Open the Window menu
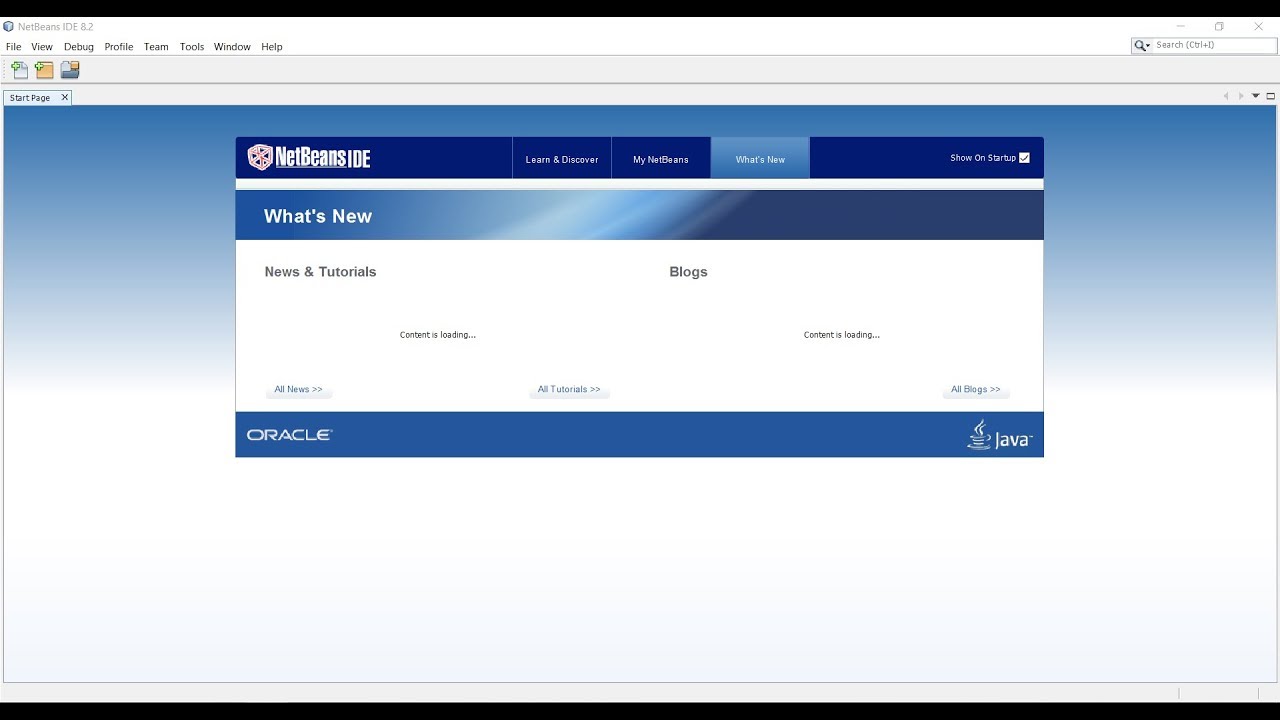This screenshot has width=1280, height=720. (x=232, y=47)
